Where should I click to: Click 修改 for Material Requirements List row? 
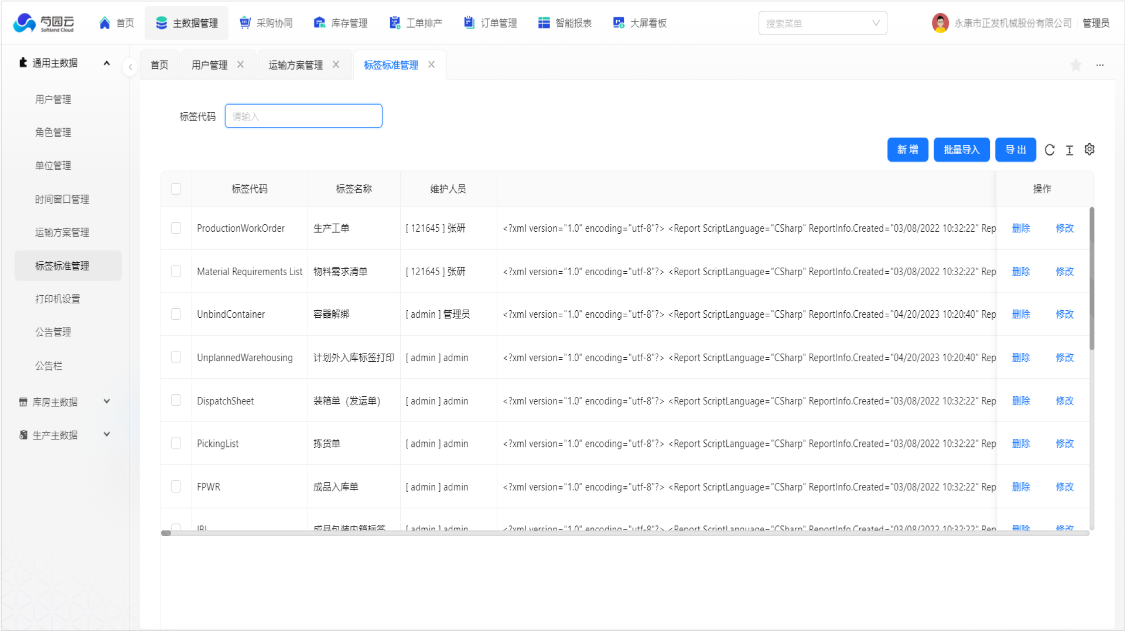point(1065,271)
